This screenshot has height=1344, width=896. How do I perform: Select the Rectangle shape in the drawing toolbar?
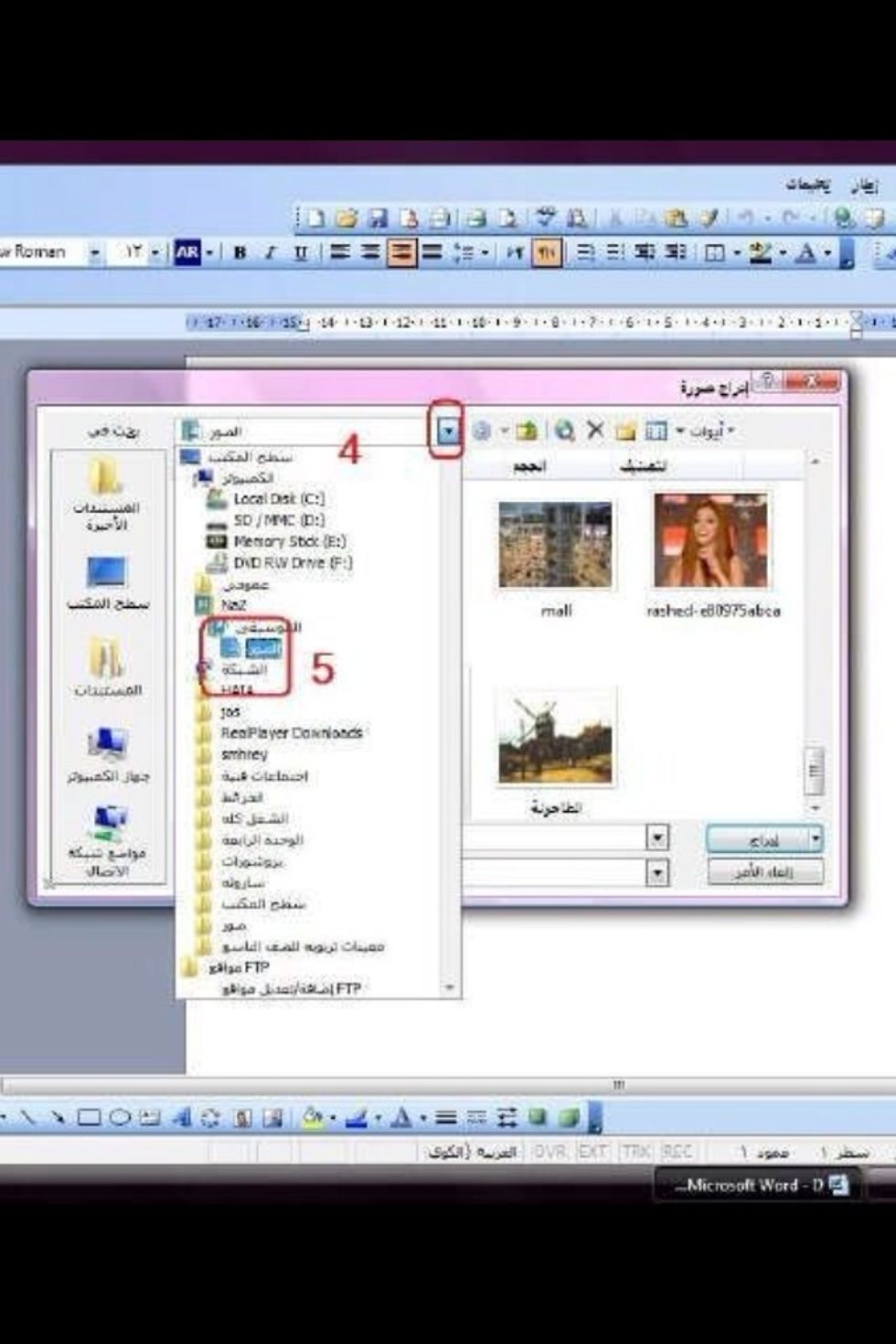pos(89,1117)
